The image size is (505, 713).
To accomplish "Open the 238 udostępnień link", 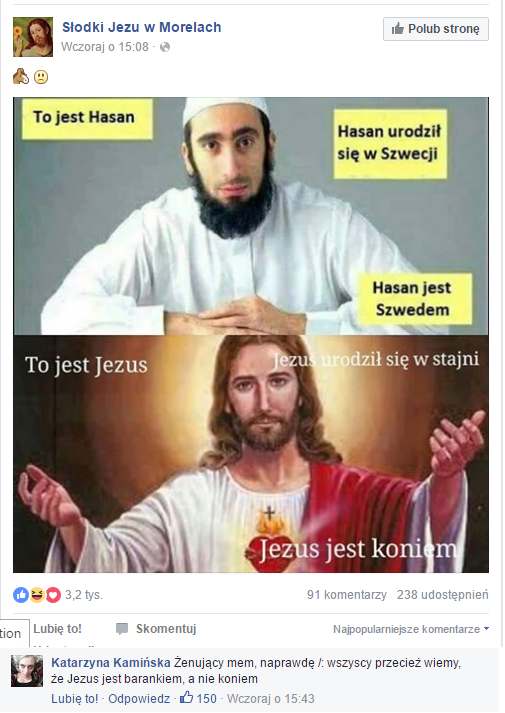I will pyautogui.click(x=442, y=595).
